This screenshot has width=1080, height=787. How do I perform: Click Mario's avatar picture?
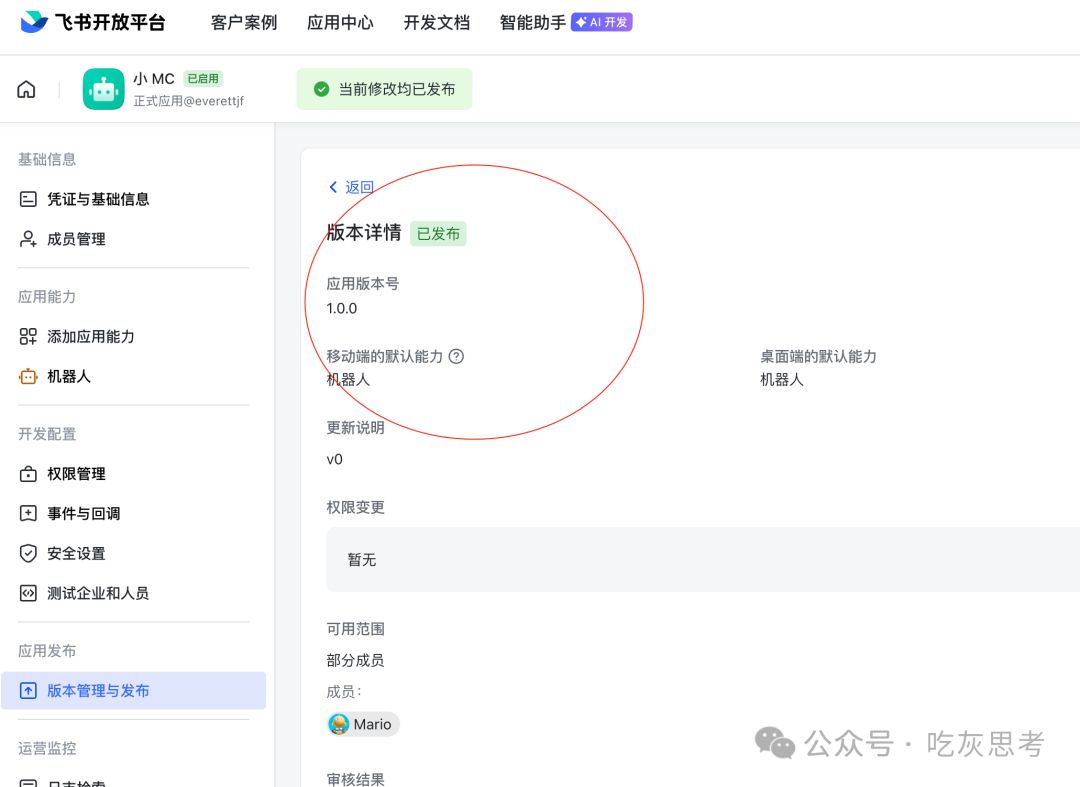[x=339, y=724]
